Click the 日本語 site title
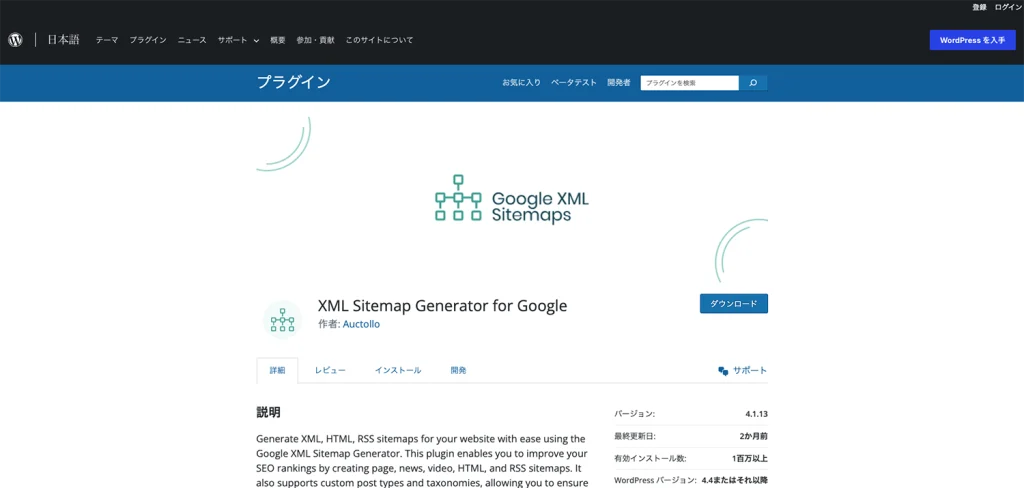This screenshot has height=488, width=1024. point(63,40)
